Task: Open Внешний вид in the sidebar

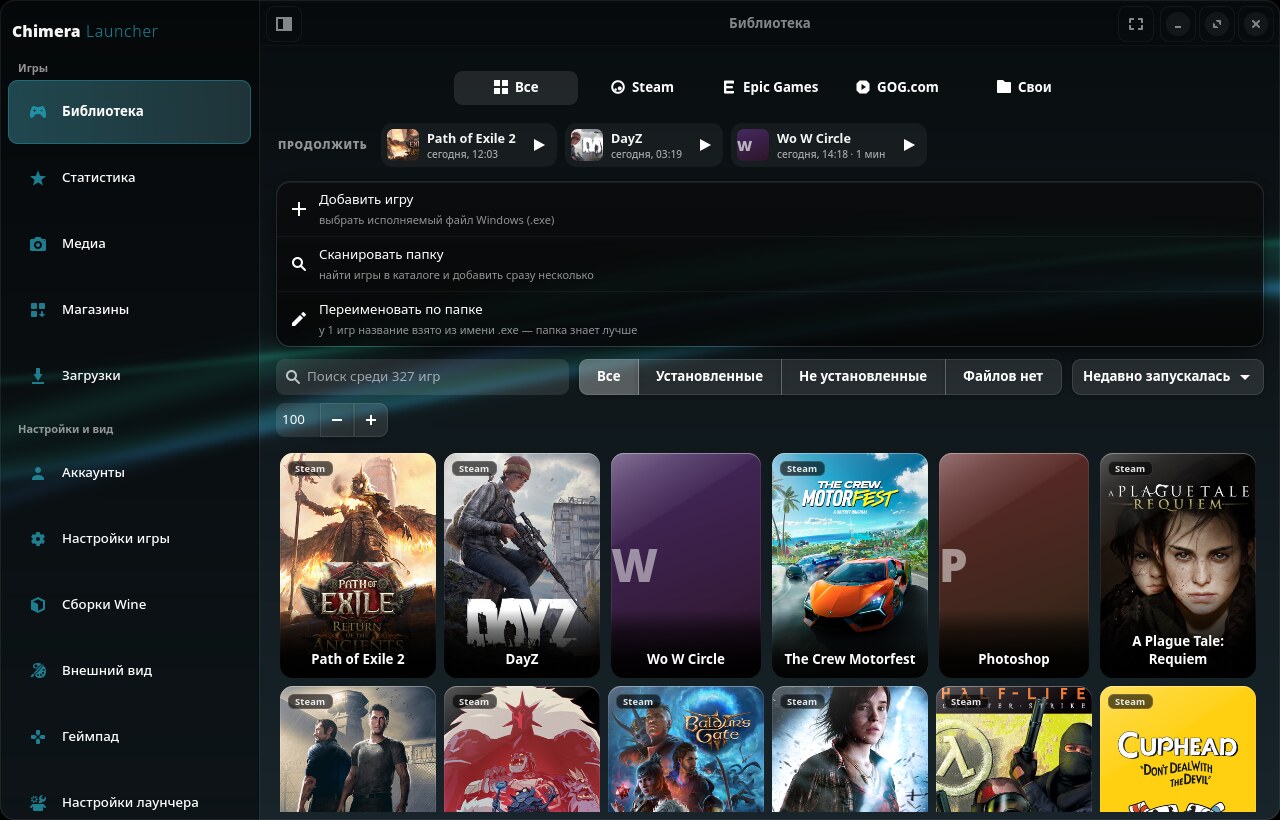Action: coord(129,671)
